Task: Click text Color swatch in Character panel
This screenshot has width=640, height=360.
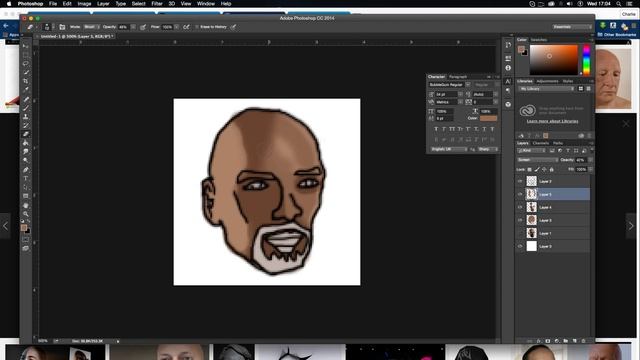Action: (488, 118)
